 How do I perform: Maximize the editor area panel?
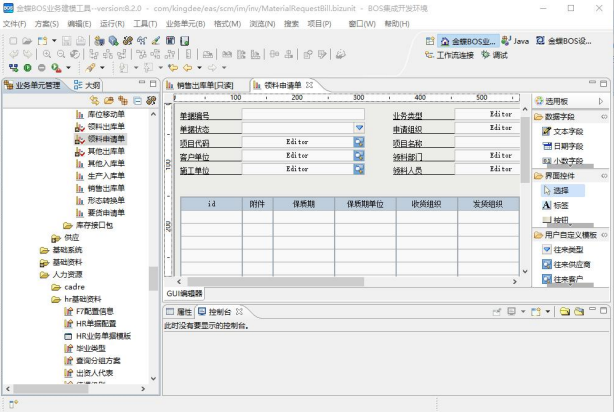point(603,83)
